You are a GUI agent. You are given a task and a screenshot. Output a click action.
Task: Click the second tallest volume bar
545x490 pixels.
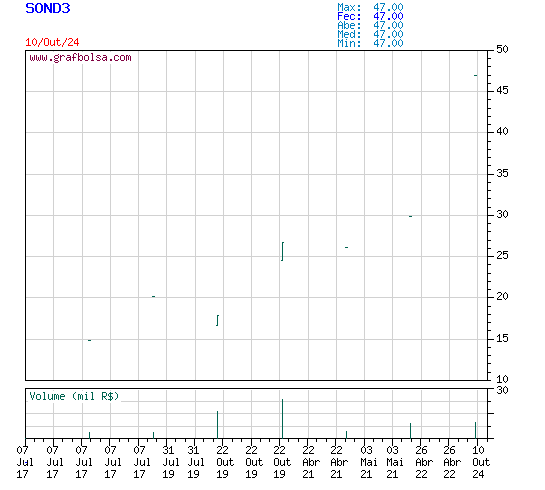point(218,425)
